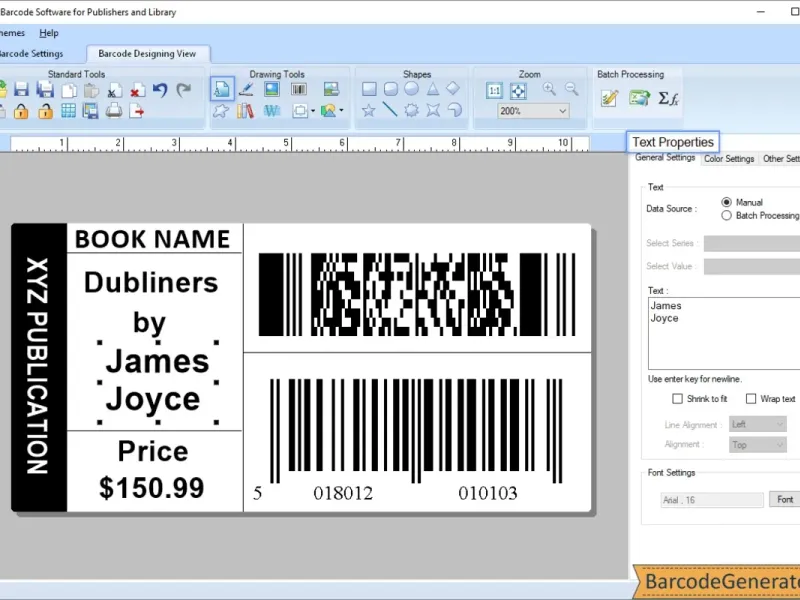Click the open padlock Unlock icon
The width and height of the screenshot is (800, 600).
click(45, 111)
